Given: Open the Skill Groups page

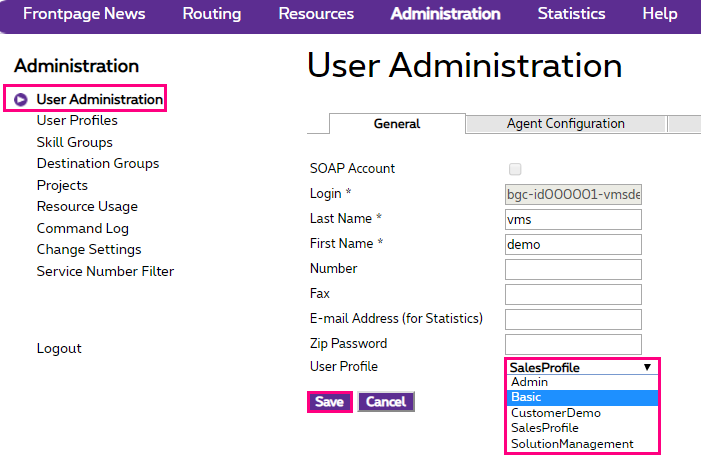Looking at the screenshot, I should click(75, 142).
